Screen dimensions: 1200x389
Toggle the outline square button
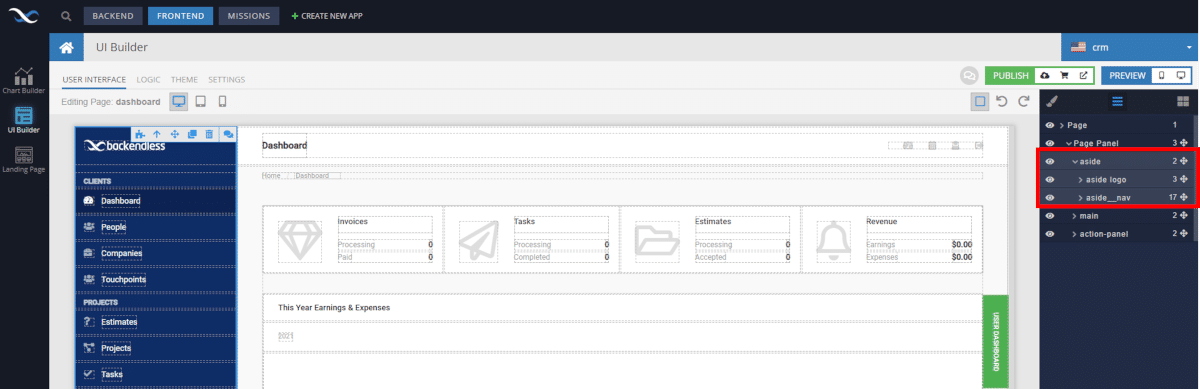pyautogui.click(x=980, y=101)
